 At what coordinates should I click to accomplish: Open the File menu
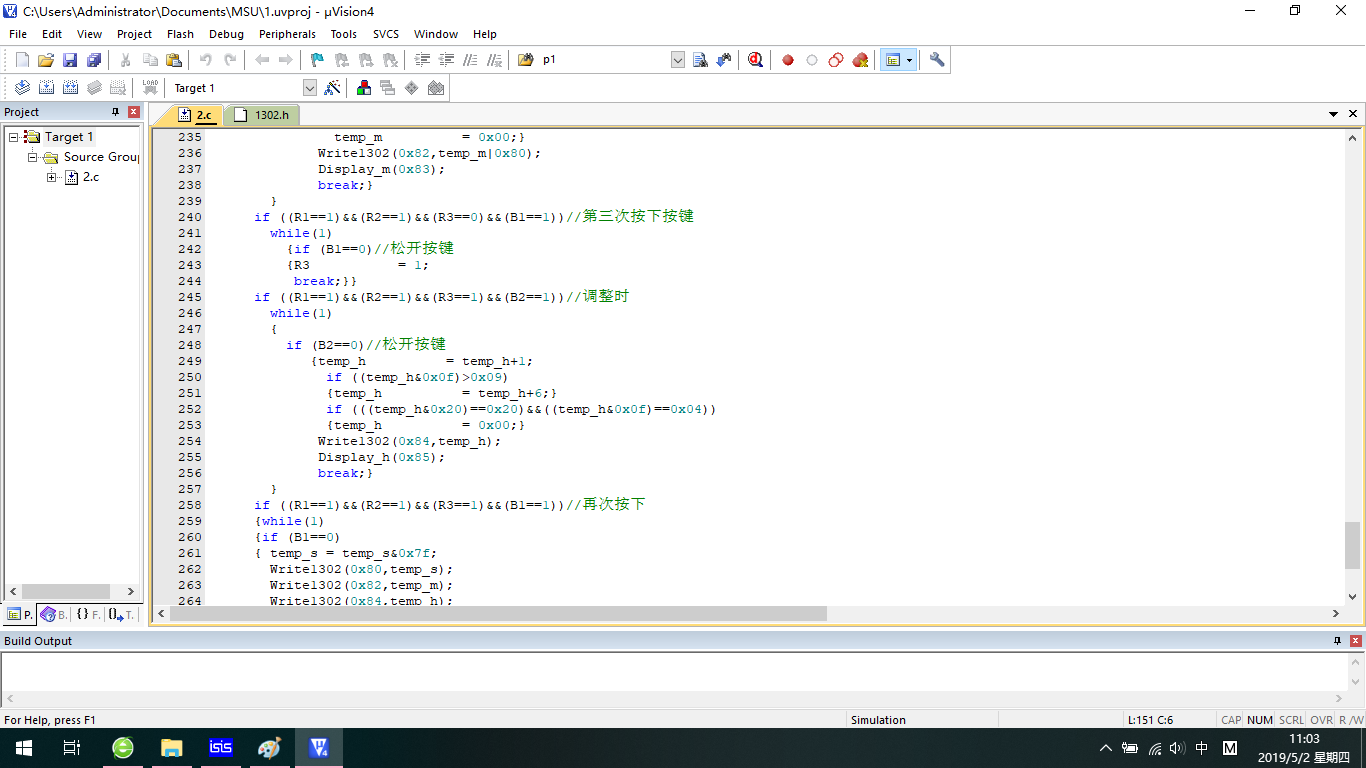tap(18, 34)
